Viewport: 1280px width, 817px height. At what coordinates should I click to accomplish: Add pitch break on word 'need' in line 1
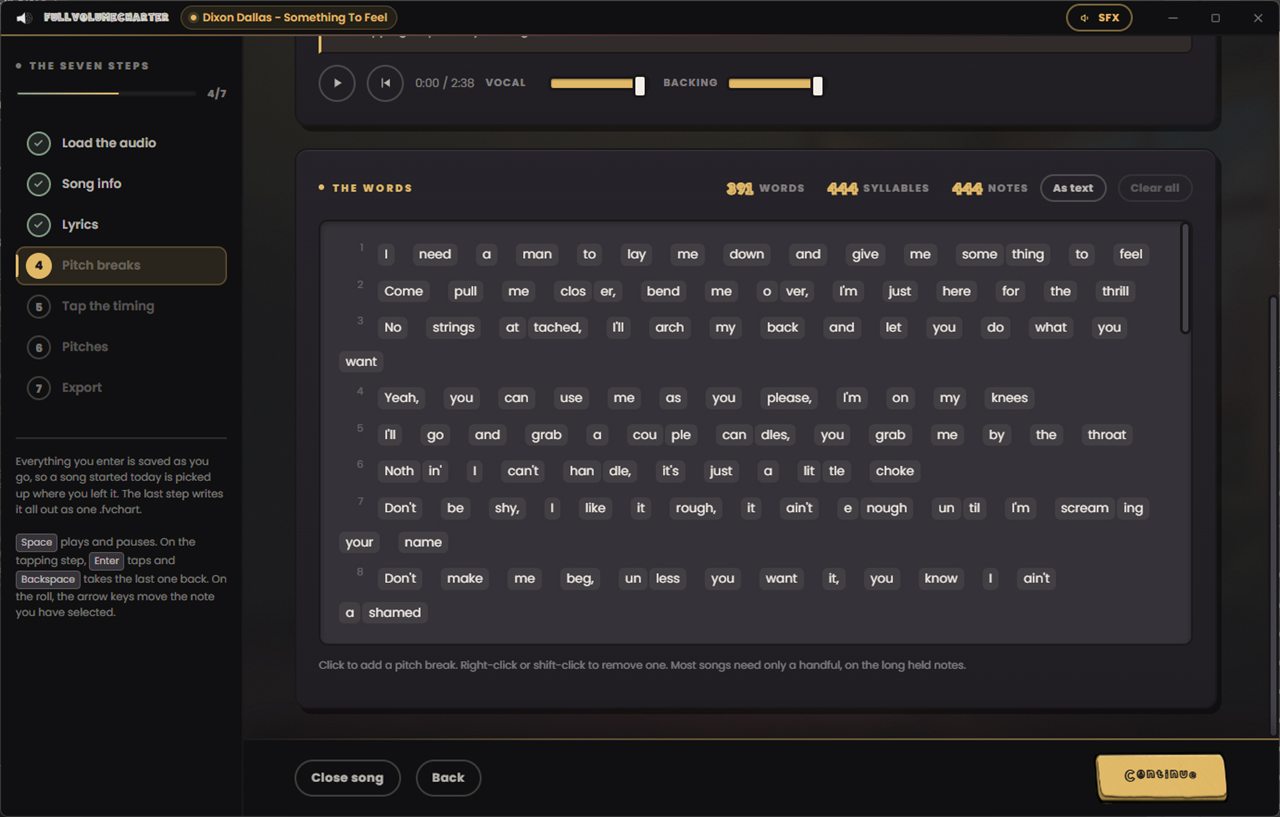coord(435,254)
